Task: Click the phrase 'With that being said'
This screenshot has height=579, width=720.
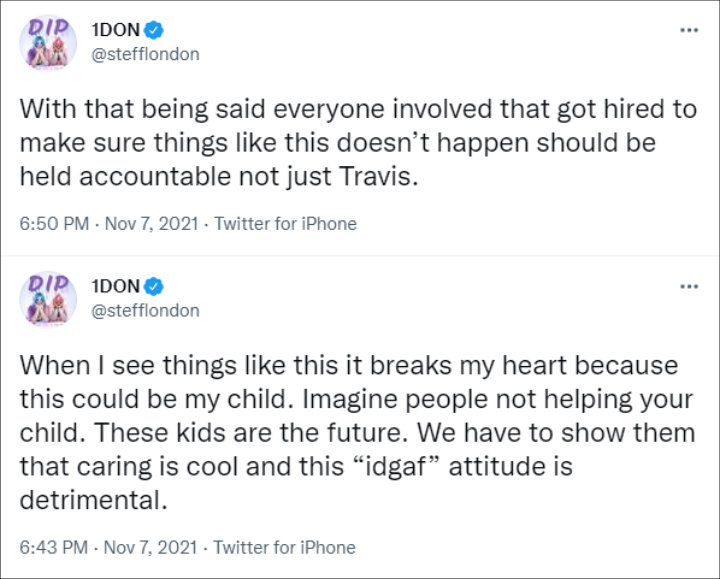Action: [143, 109]
